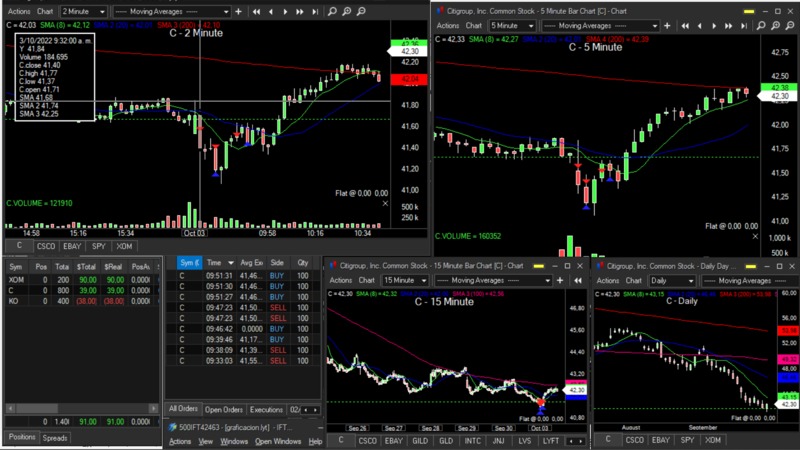This screenshot has height=450, width=800.
Task: Switch to the Open Orders tab
Action: click(223, 410)
